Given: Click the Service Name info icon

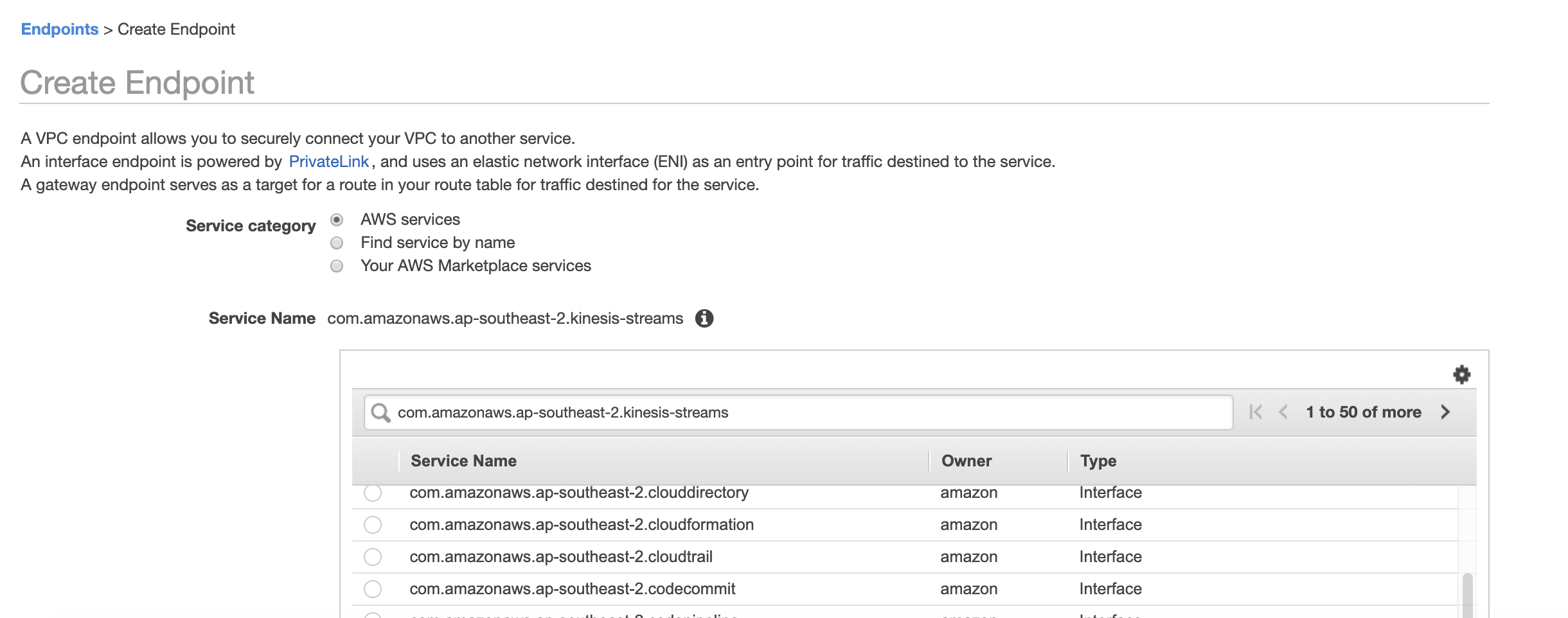Looking at the screenshot, I should (704, 319).
